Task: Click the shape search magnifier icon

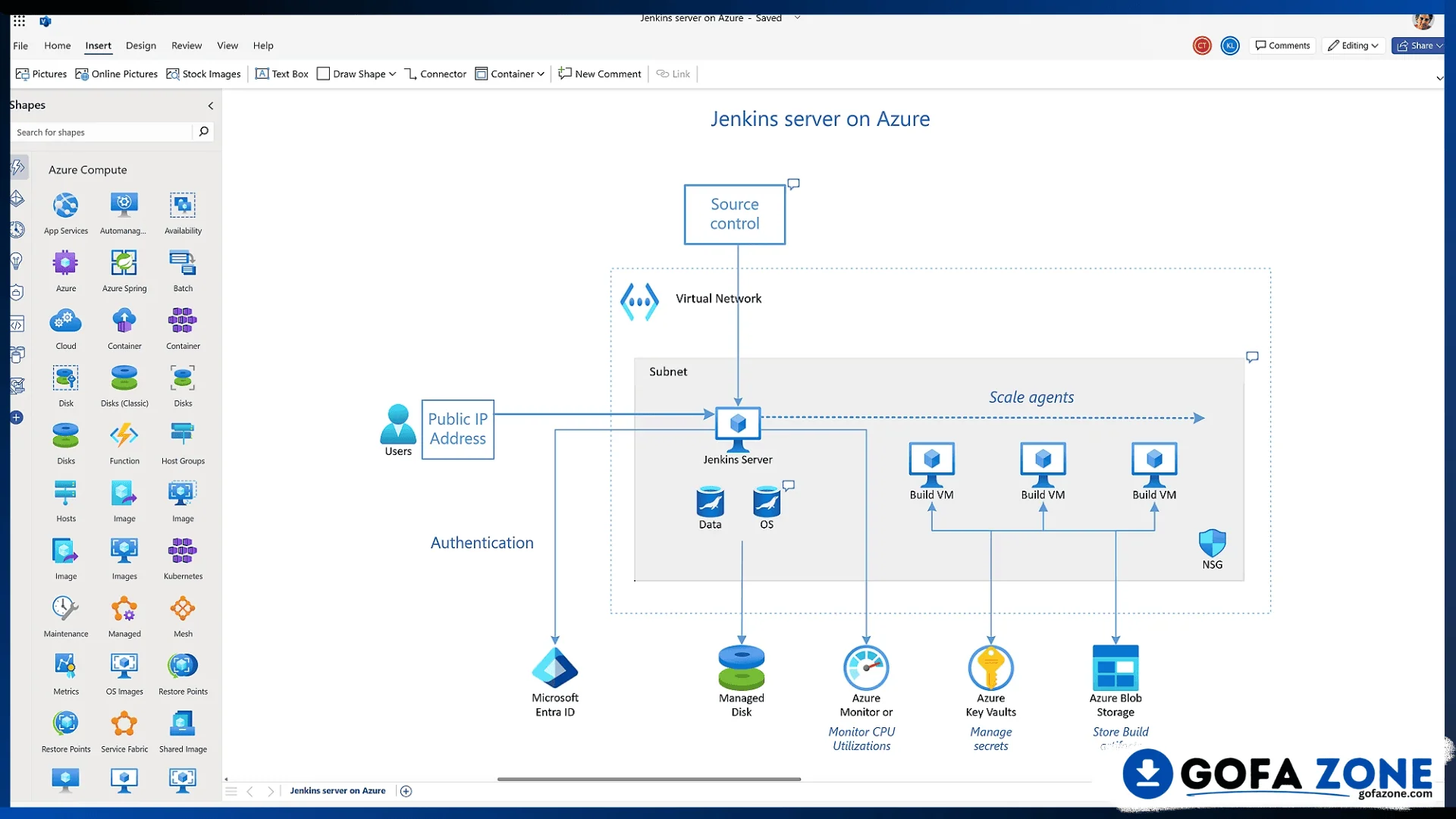Action: click(203, 132)
